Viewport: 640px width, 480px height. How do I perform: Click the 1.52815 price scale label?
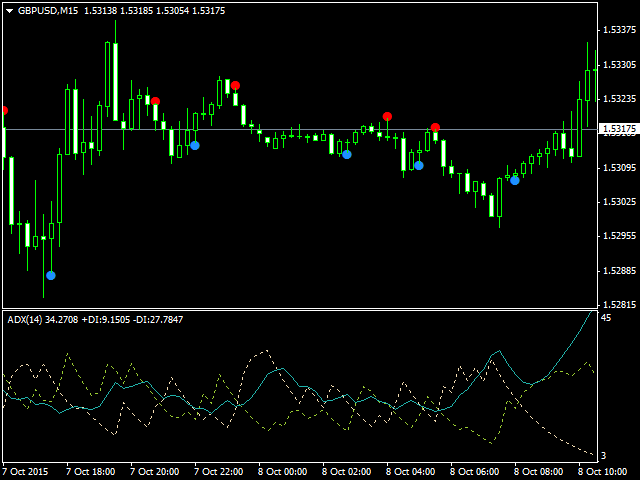[619, 305]
